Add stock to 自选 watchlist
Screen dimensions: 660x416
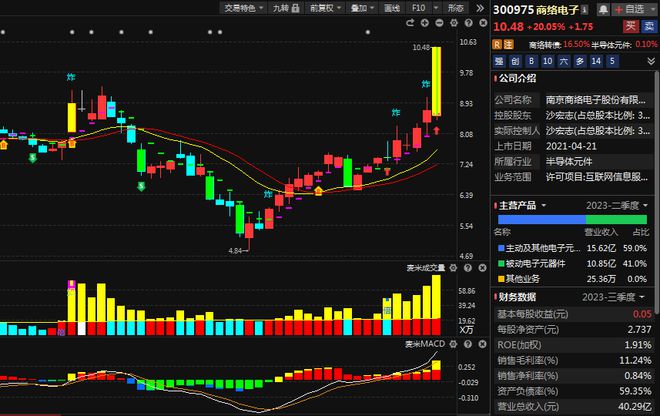click(x=629, y=10)
